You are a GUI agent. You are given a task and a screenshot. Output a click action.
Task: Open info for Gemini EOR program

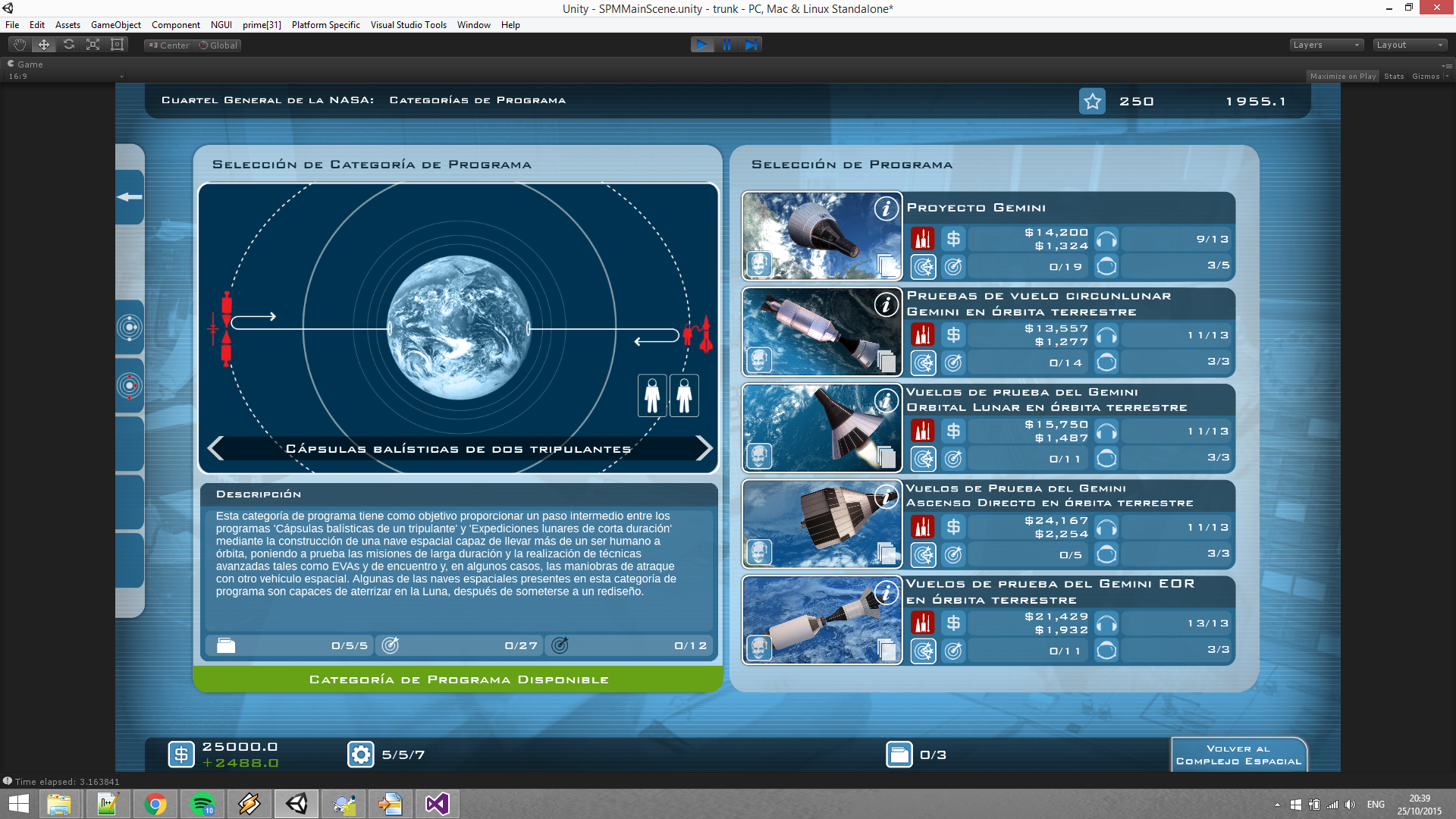click(x=886, y=593)
